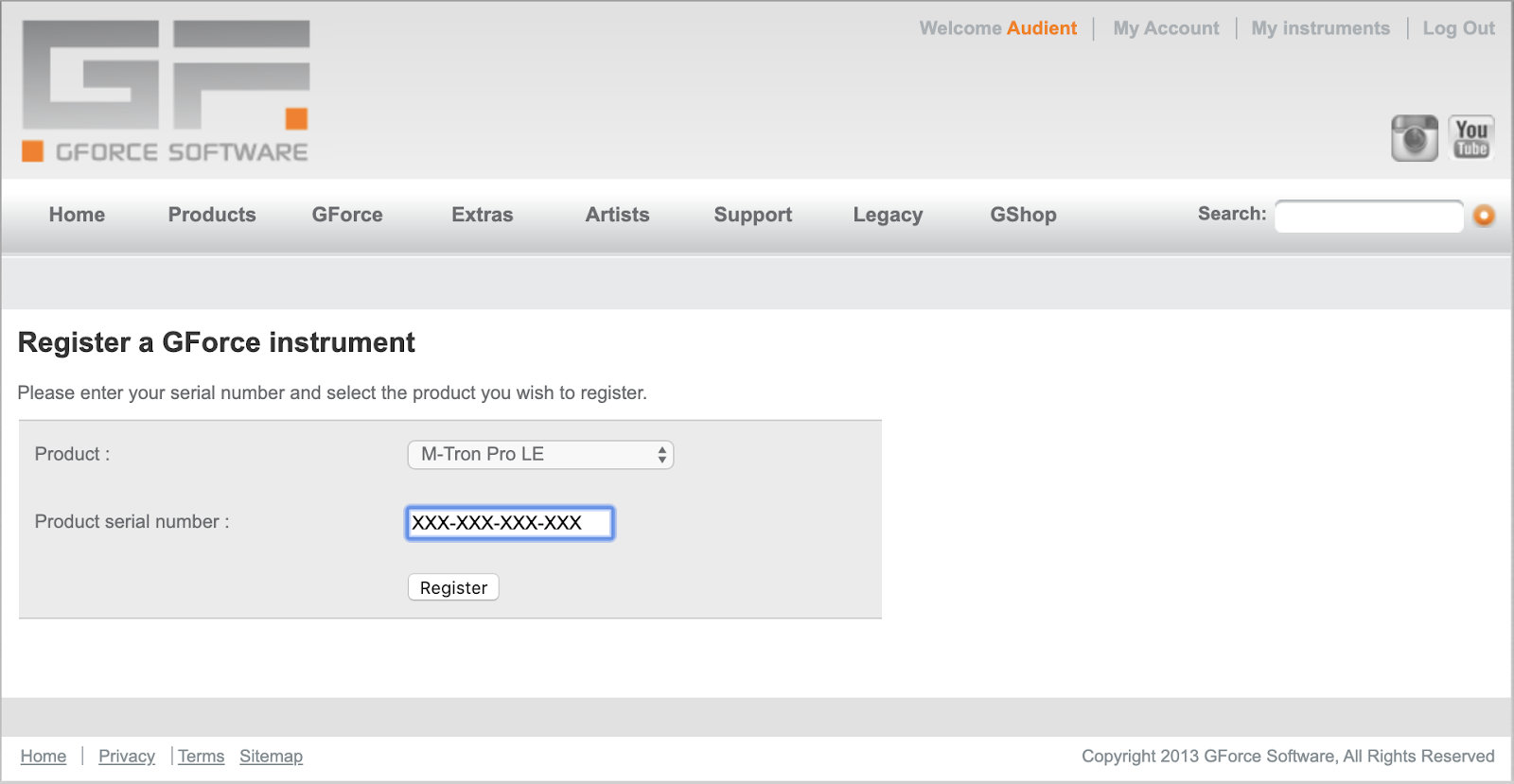The image size is (1514, 784).
Task: Open the Artists menu
Action: tap(618, 215)
